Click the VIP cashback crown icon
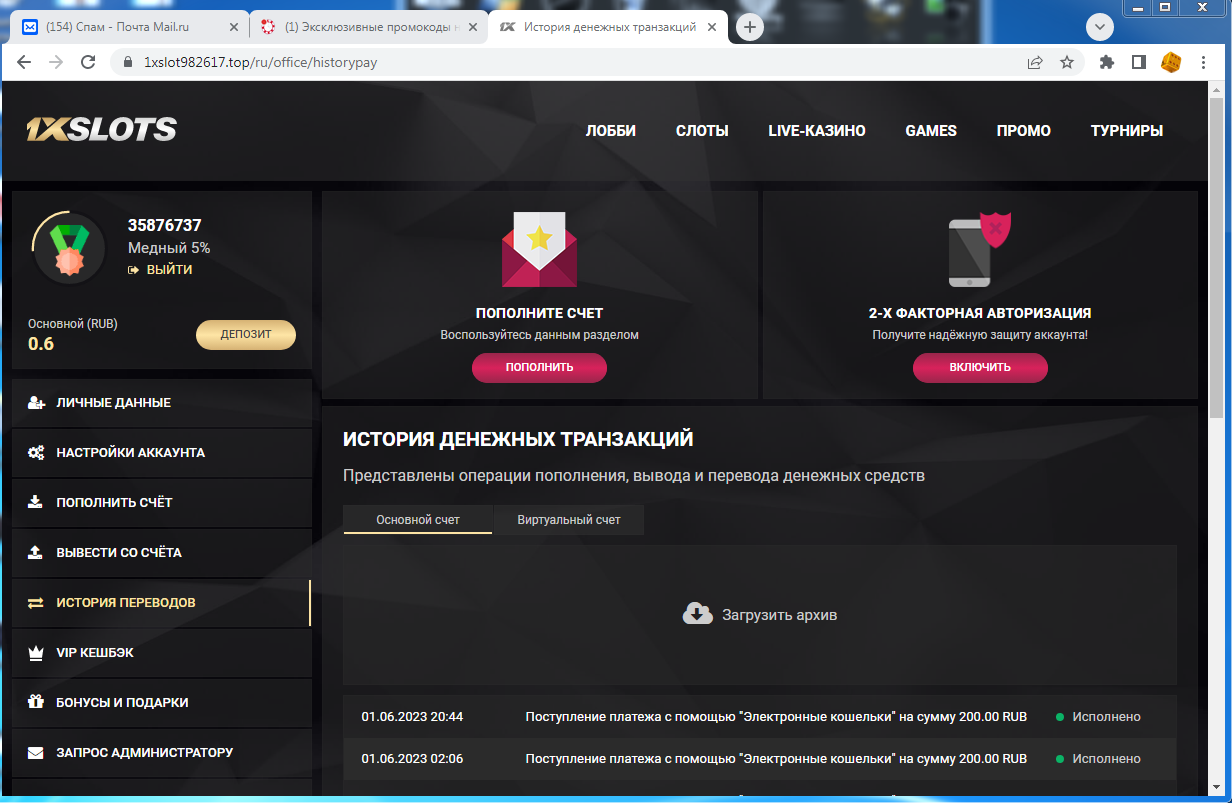The height and width of the screenshot is (803, 1232). (x=36, y=653)
